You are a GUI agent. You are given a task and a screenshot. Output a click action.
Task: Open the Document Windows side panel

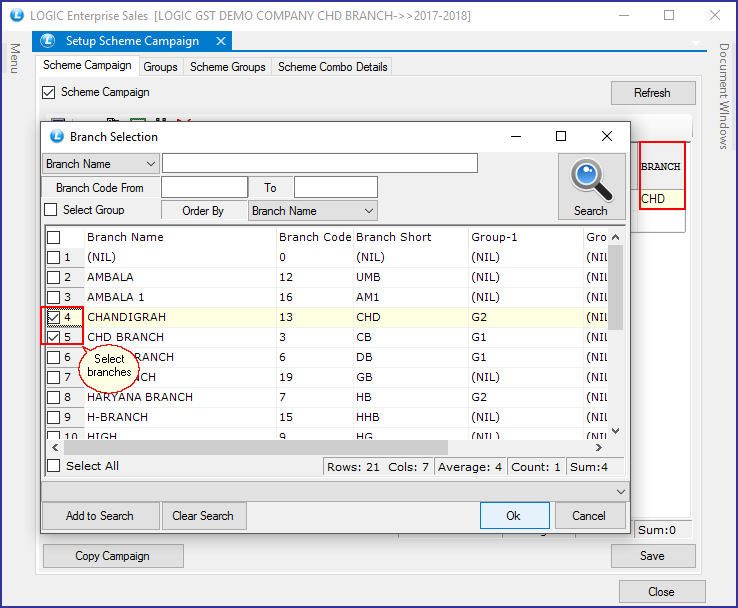(724, 96)
